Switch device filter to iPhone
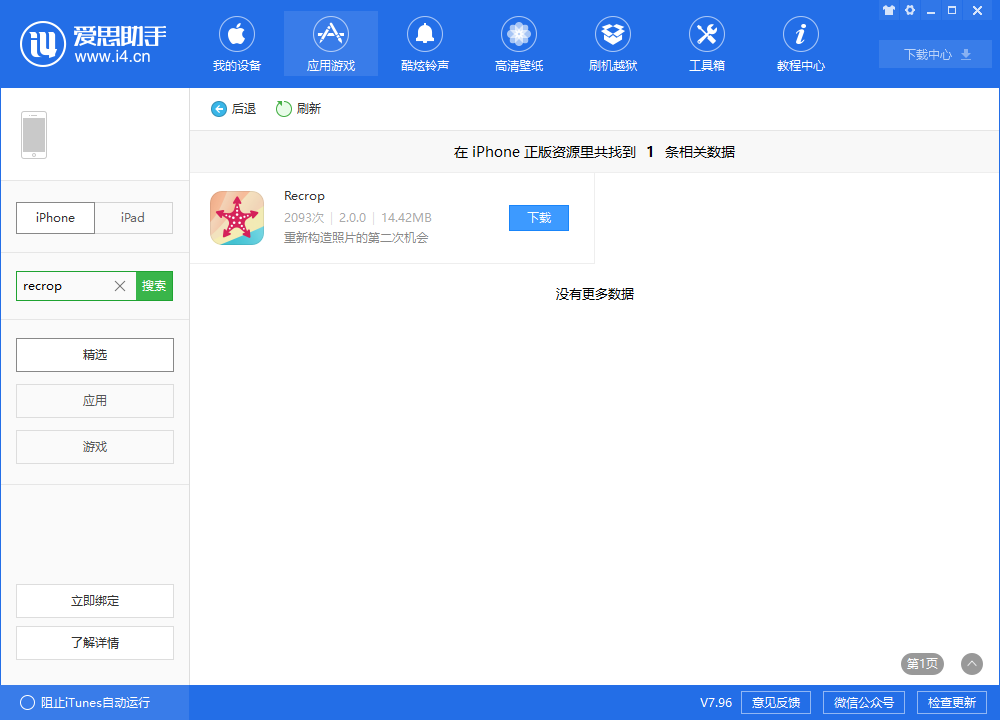1000x720 pixels. click(55, 217)
